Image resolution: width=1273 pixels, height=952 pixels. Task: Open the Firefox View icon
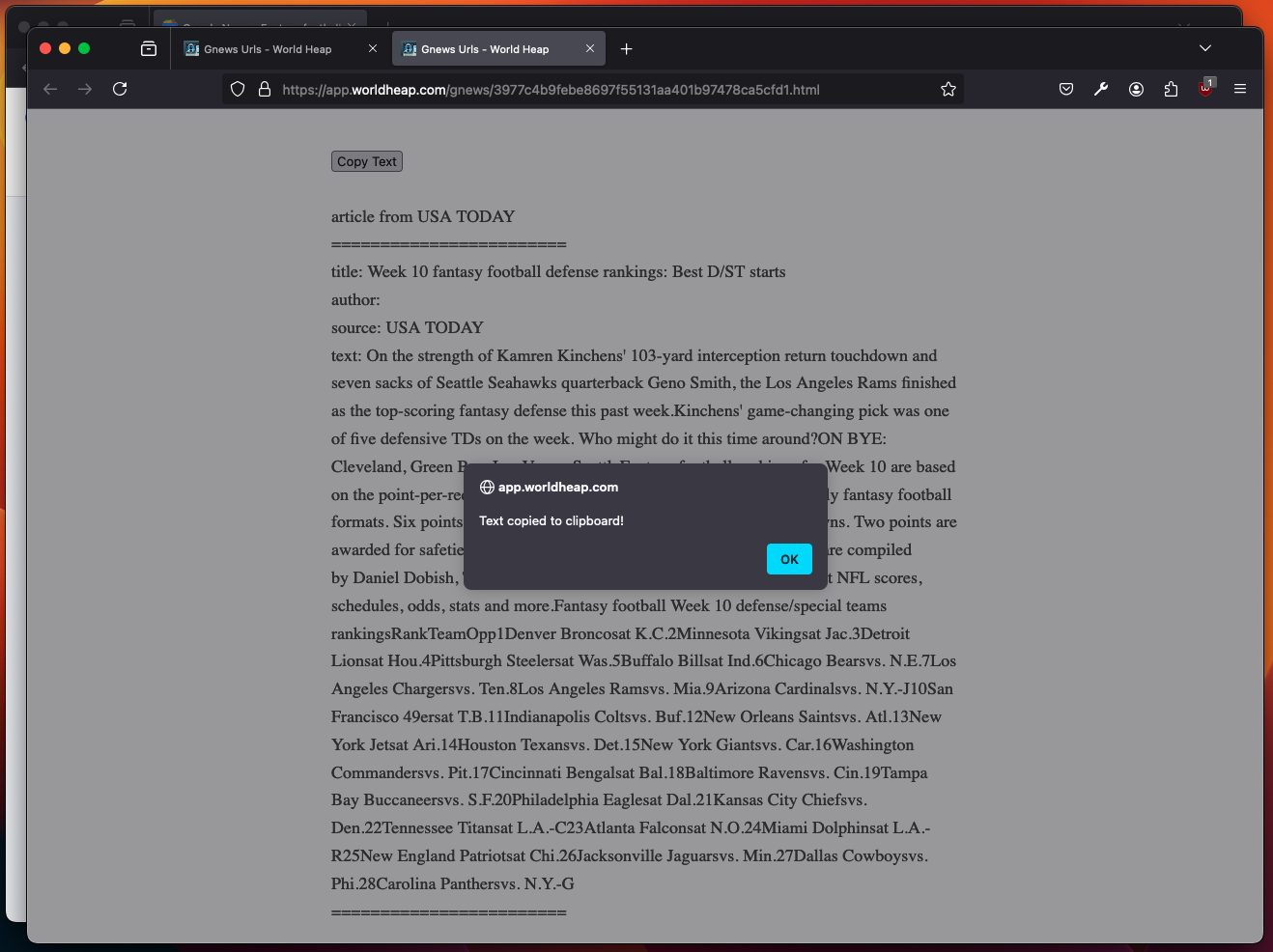point(149,48)
